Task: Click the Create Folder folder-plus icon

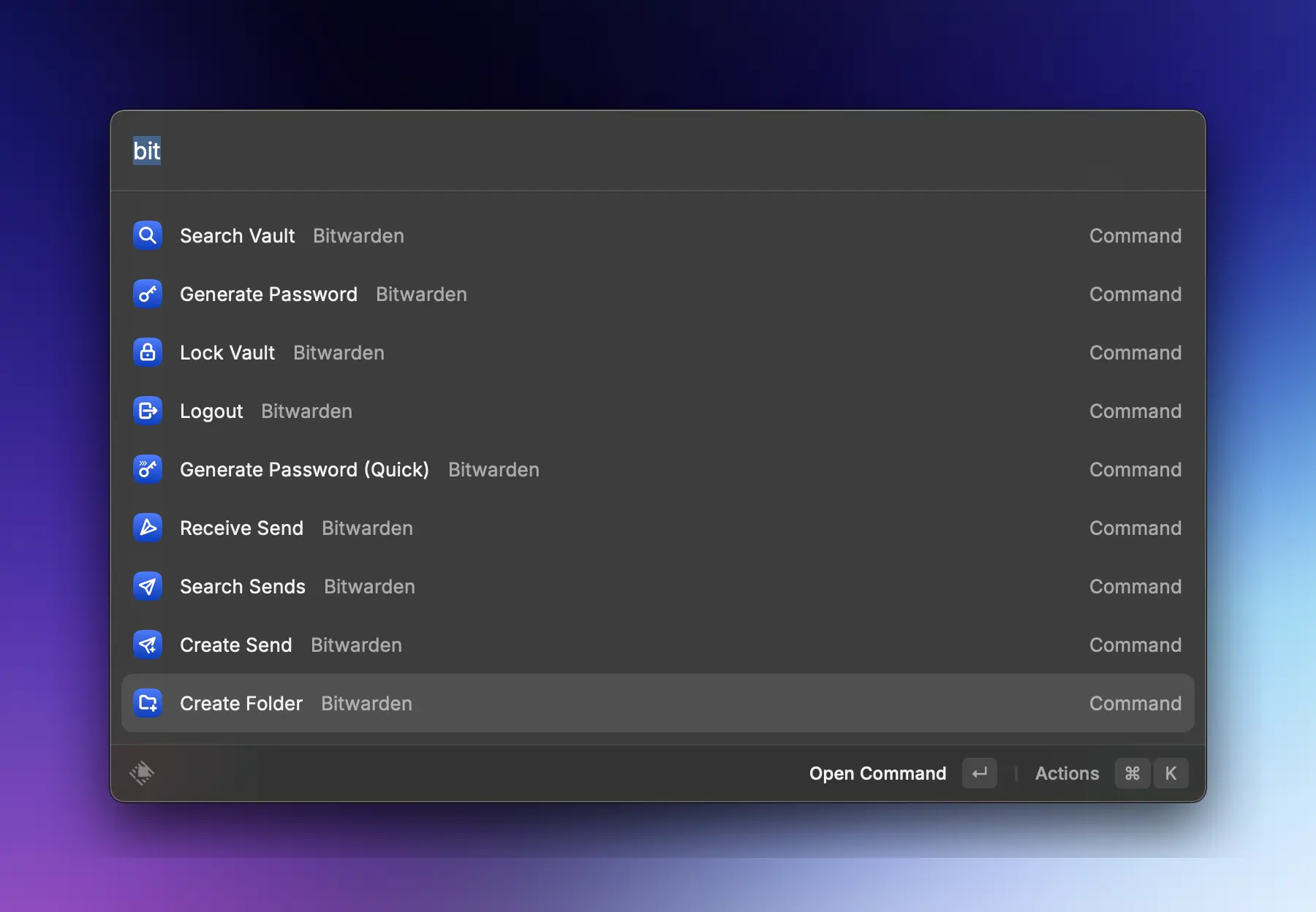Action: (x=147, y=703)
